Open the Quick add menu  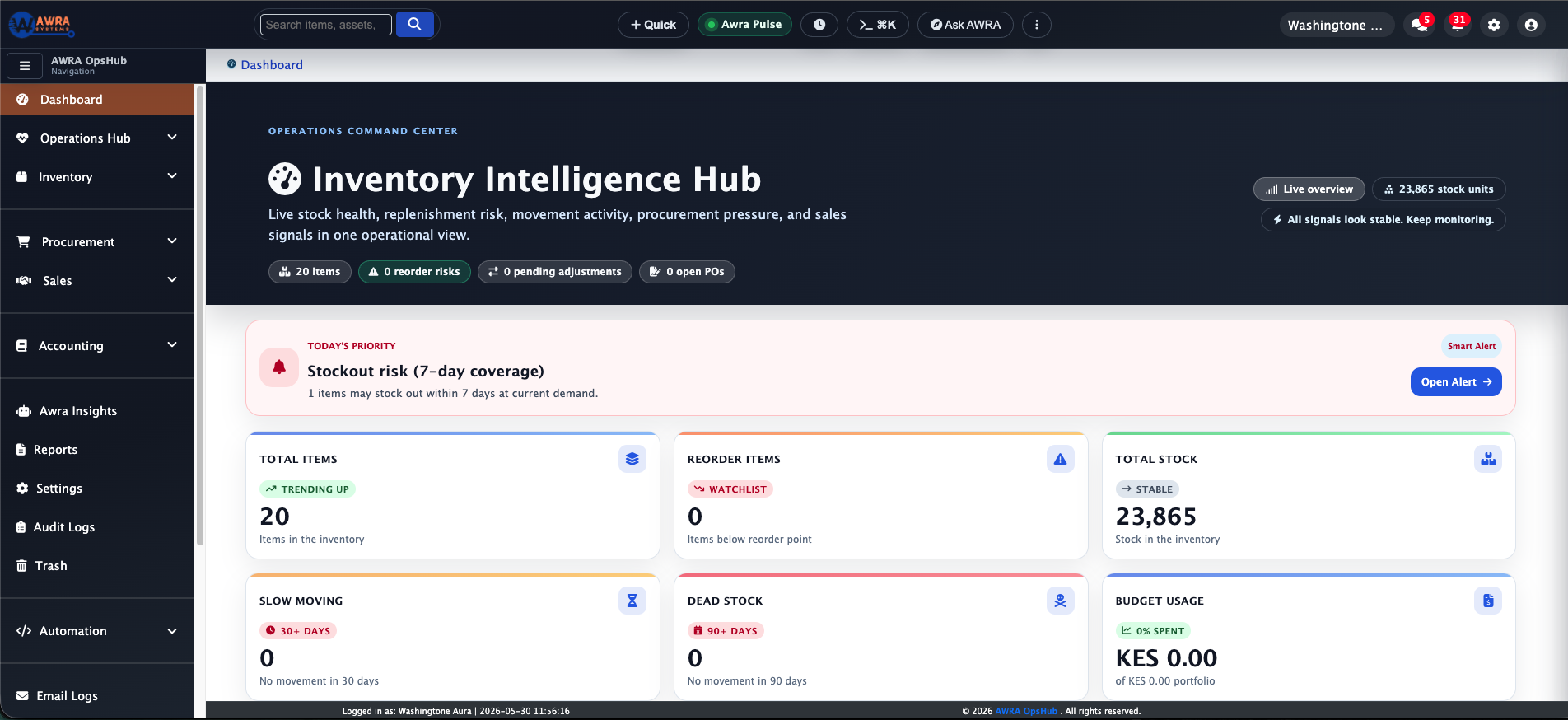pyautogui.click(x=653, y=25)
